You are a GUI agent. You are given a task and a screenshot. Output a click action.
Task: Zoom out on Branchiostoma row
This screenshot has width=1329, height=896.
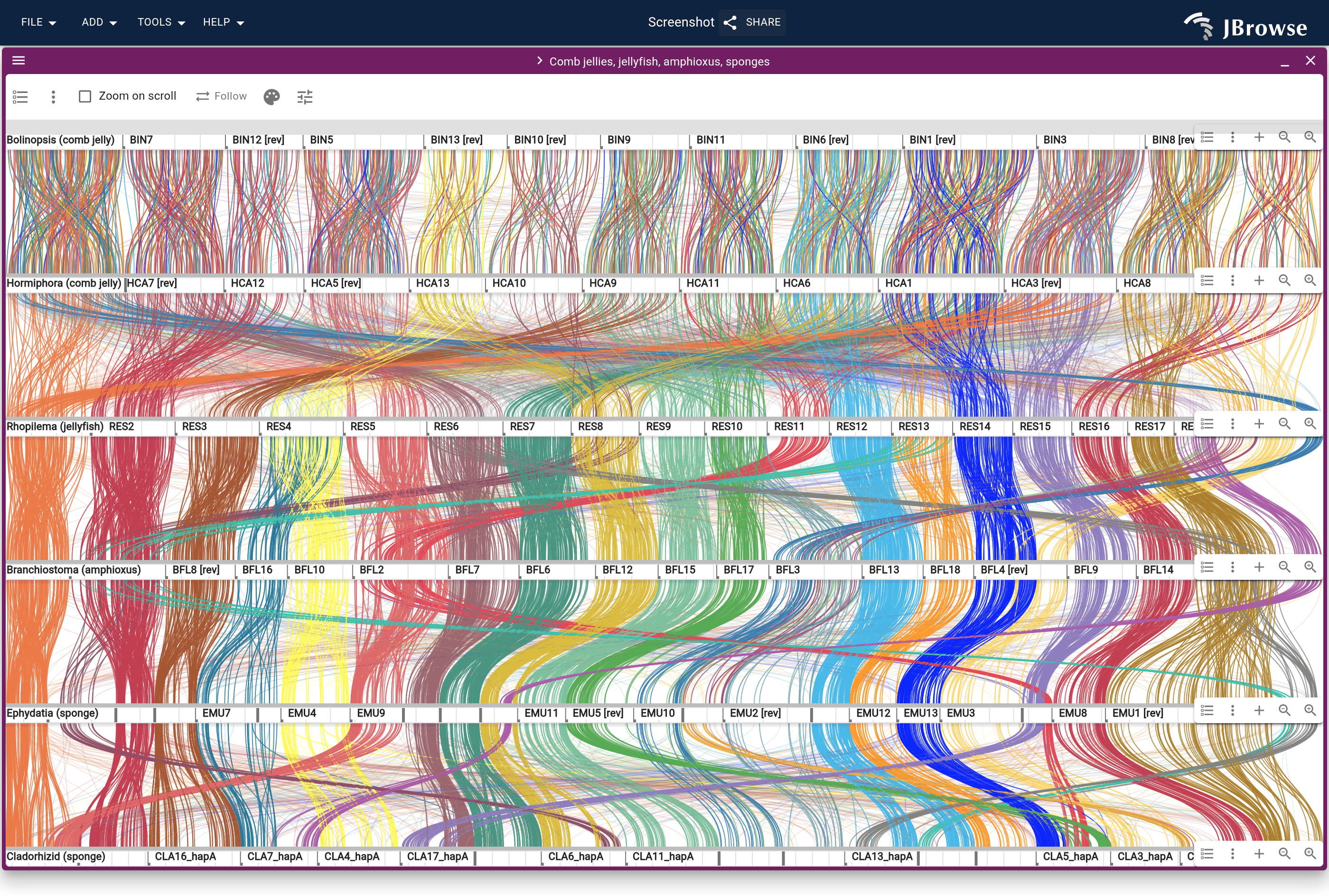[x=1284, y=568]
